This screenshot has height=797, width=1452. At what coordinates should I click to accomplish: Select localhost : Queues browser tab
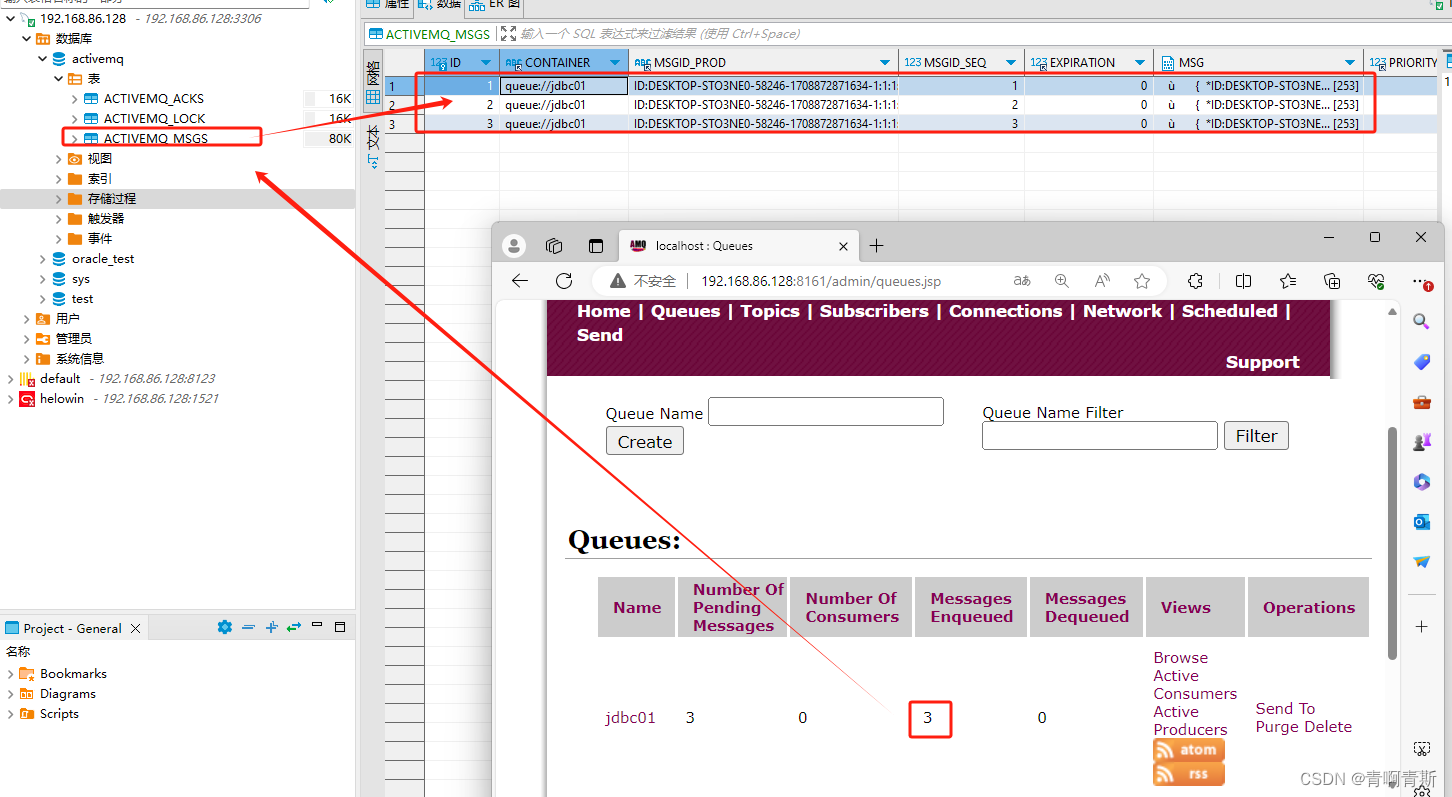(737, 246)
